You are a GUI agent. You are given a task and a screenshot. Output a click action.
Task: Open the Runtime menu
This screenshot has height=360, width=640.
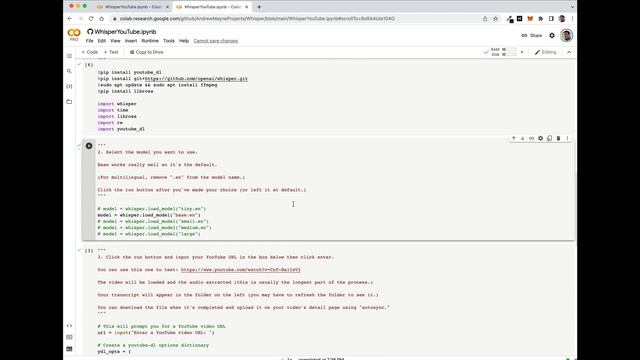pos(150,41)
